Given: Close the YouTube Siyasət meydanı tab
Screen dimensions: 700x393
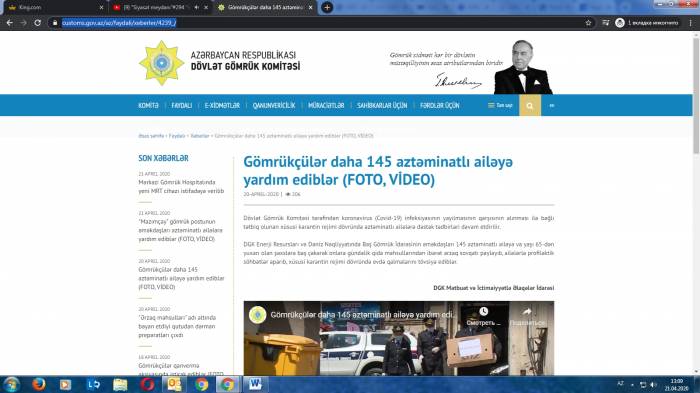Looking at the screenshot, I should [x=206, y=8].
